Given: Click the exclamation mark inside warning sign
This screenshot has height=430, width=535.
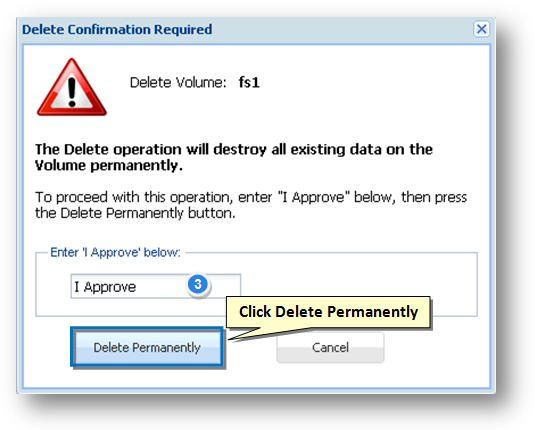Looking at the screenshot, I should (72, 92).
